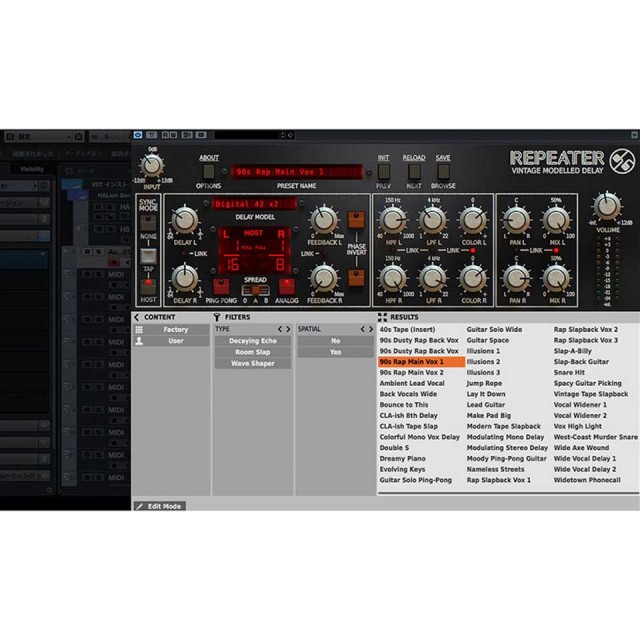
Task: Toggle Phase Invert for the left channel
Action: 356,220
